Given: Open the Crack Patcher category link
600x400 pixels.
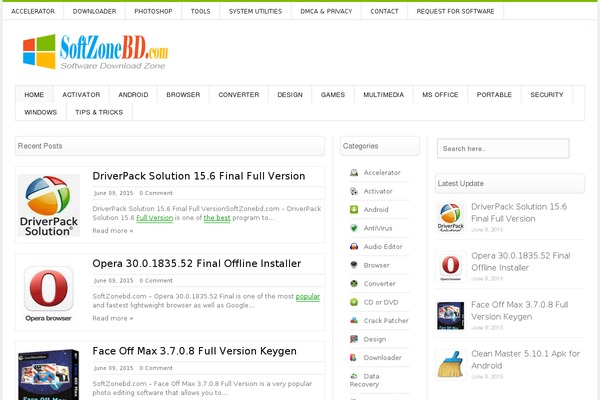Looking at the screenshot, I should 386,321.
